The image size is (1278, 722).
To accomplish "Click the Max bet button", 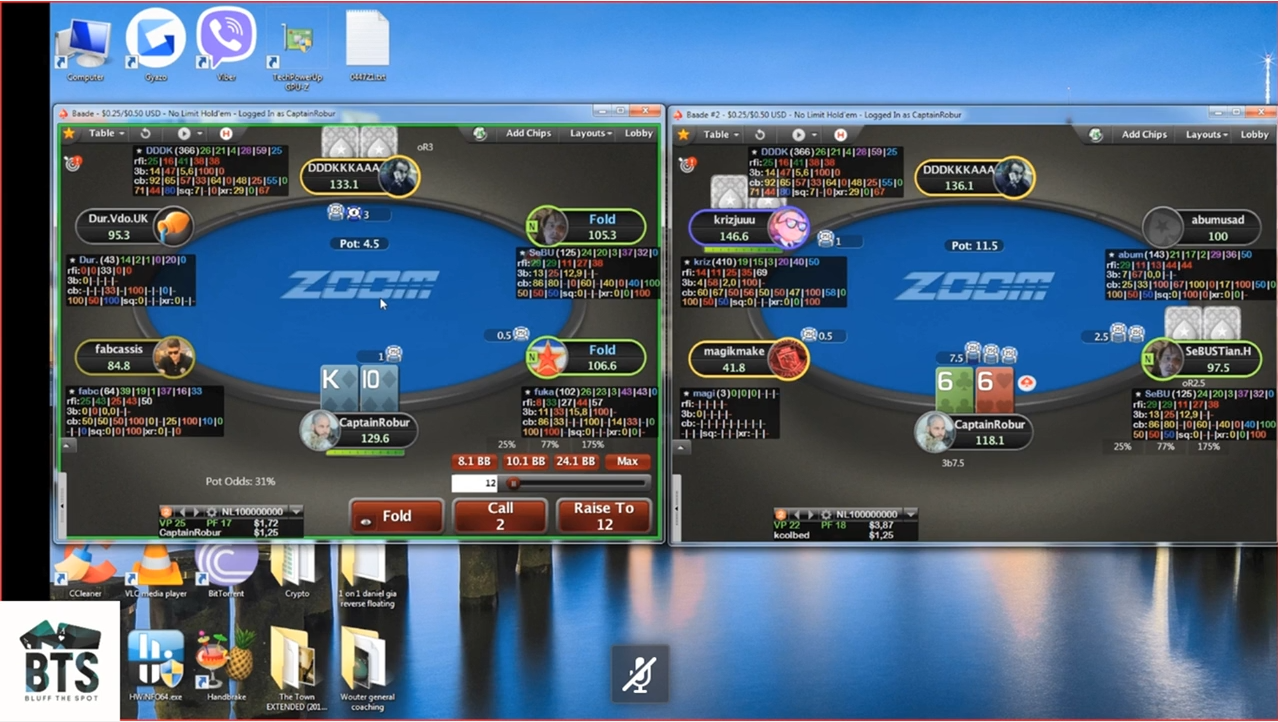I will click(628, 462).
